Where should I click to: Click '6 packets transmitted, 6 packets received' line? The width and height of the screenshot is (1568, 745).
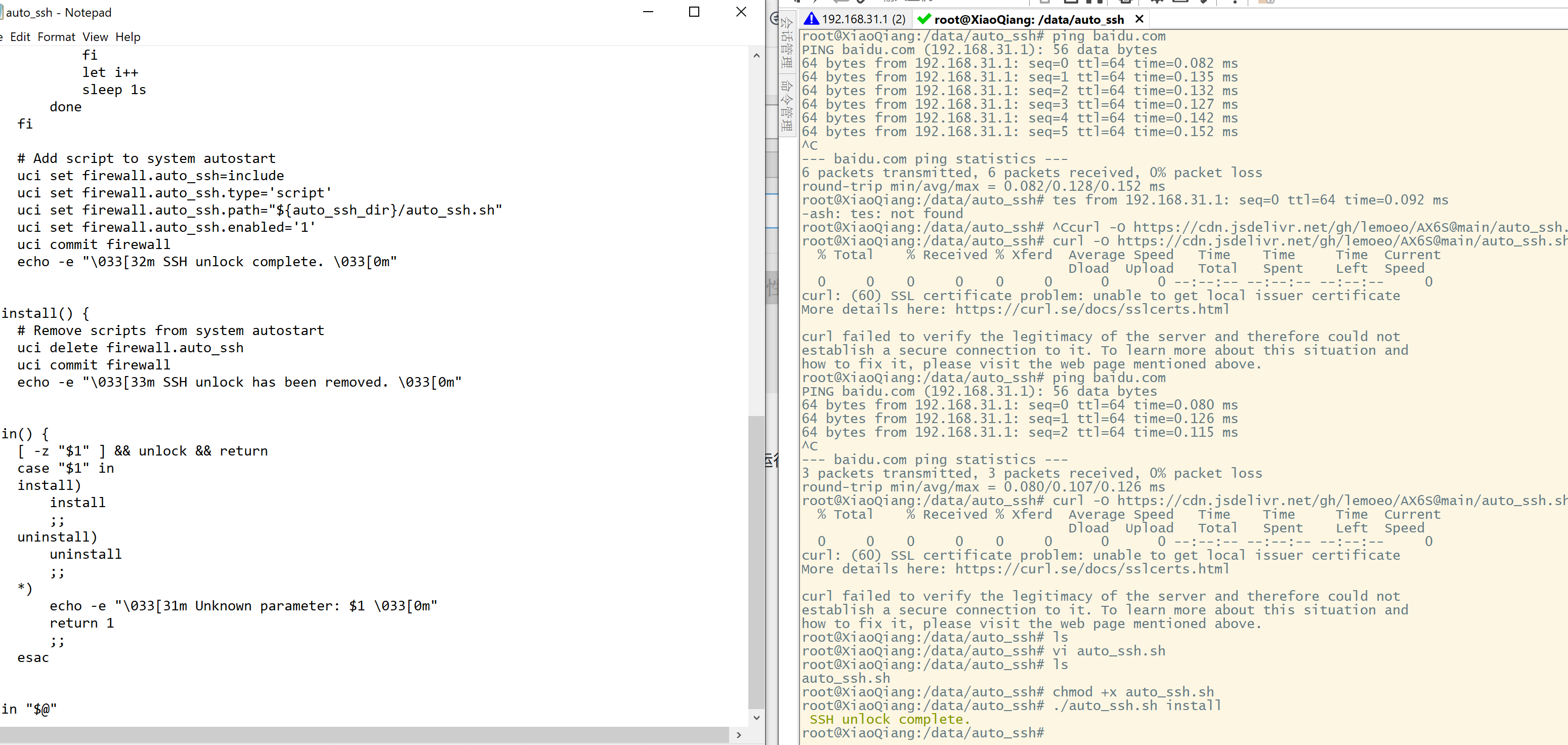pyautogui.click(x=1032, y=173)
